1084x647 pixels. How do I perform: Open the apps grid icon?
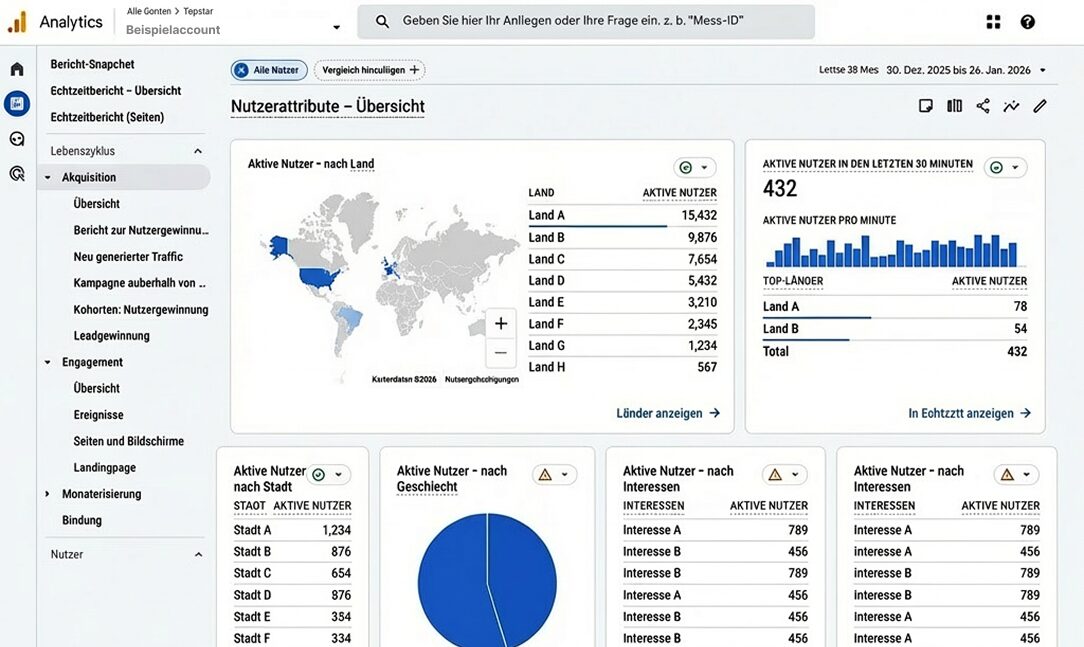click(x=993, y=22)
